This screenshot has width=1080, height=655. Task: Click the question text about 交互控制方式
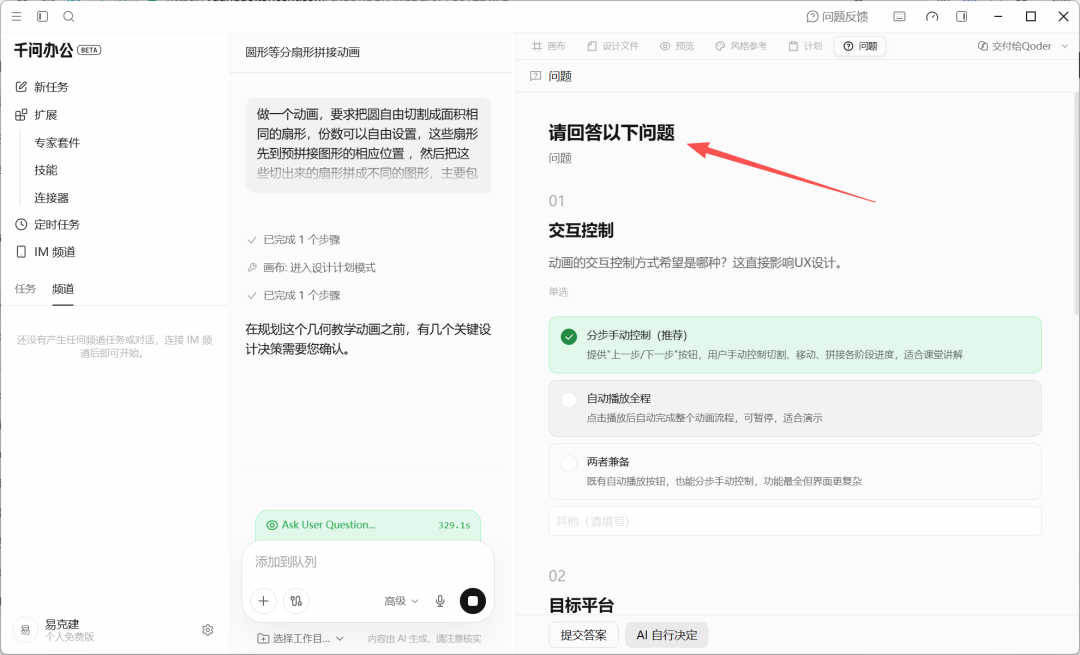(x=696, y=263)
